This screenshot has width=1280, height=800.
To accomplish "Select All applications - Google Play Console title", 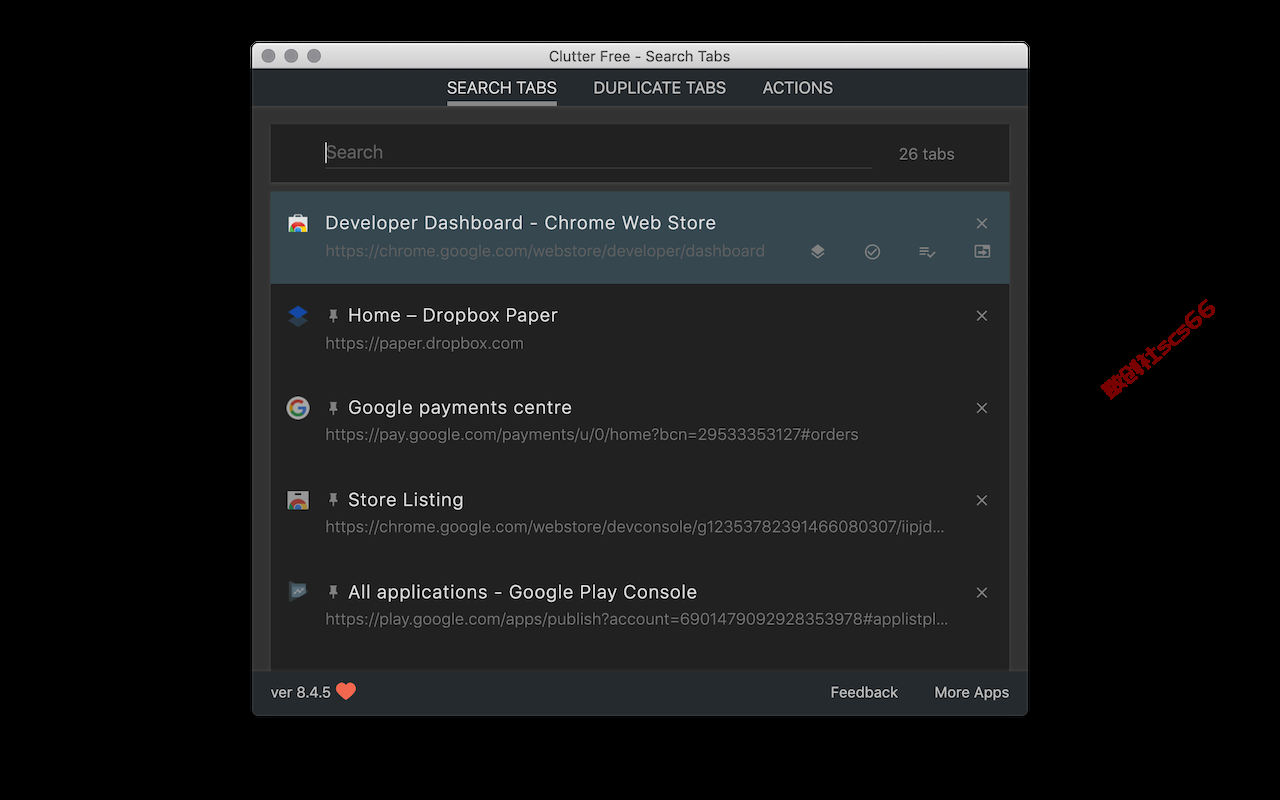I will (523, 592).
